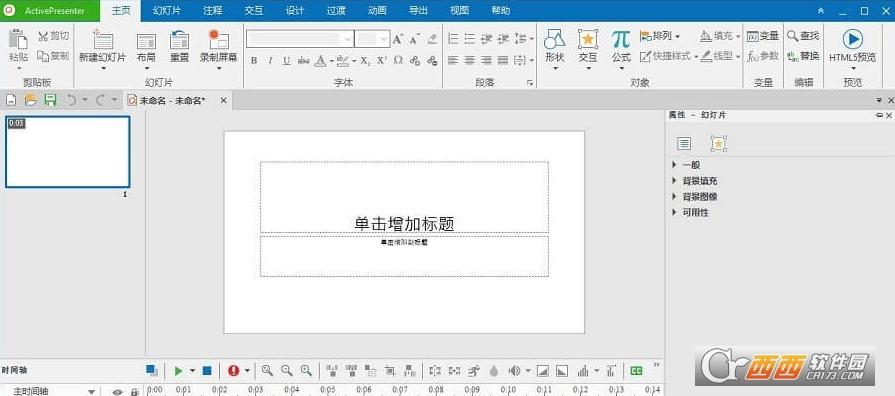The height and width of the screenshot is (396, 895).
Task: Stop playback with blue square button
Action: pos(207,371)
